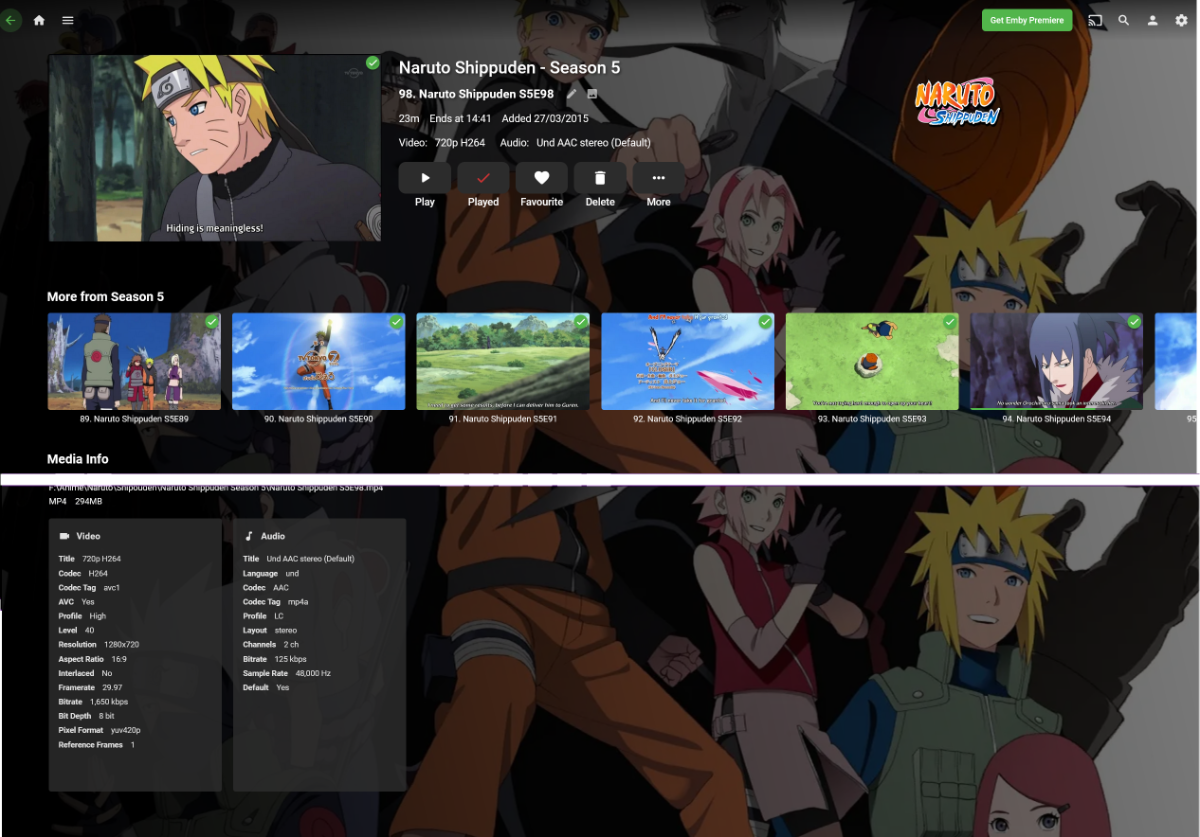This screenshot has height=837, width=1200.
Task: Click the 'More from Season 5' heading
Action: 106,297
